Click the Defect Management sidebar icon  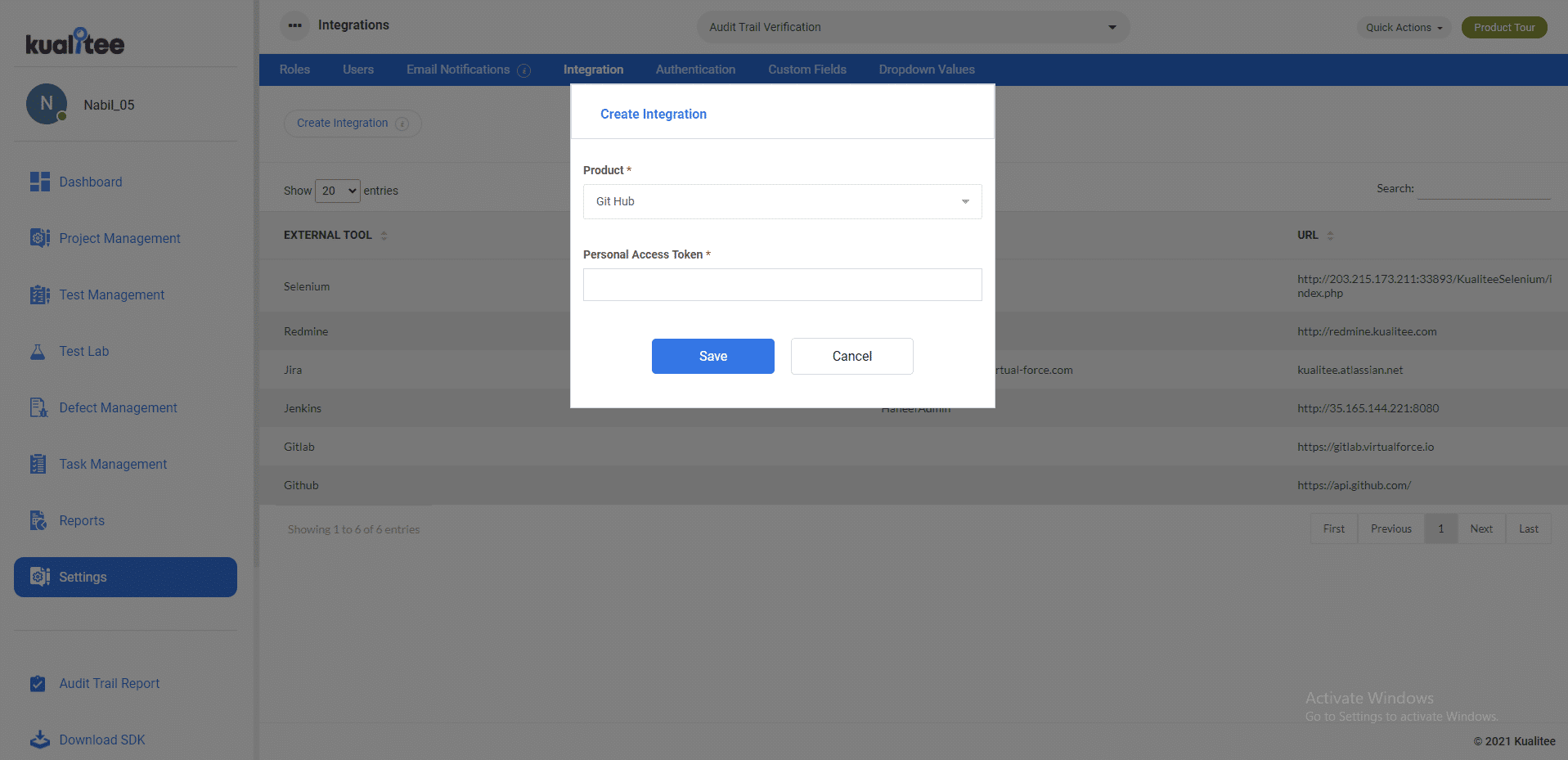pos(38,407)
